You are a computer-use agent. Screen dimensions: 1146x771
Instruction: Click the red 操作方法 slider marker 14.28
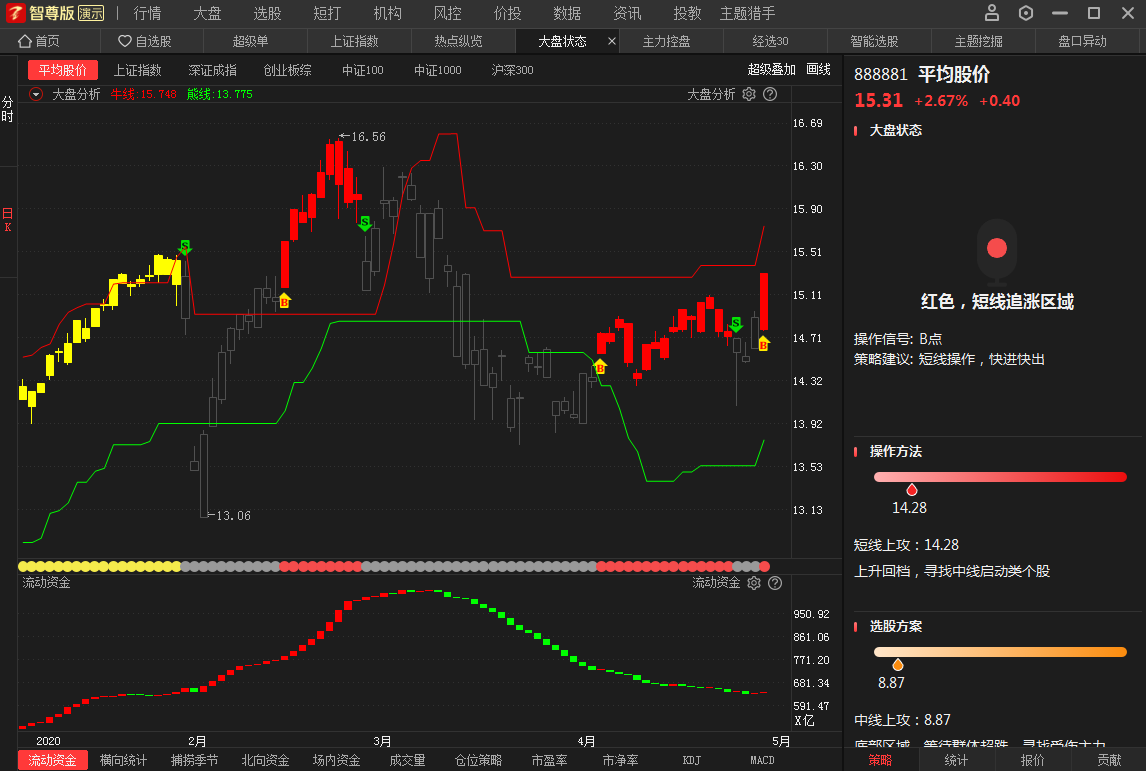pyautogui.click(x=911, y=490)
